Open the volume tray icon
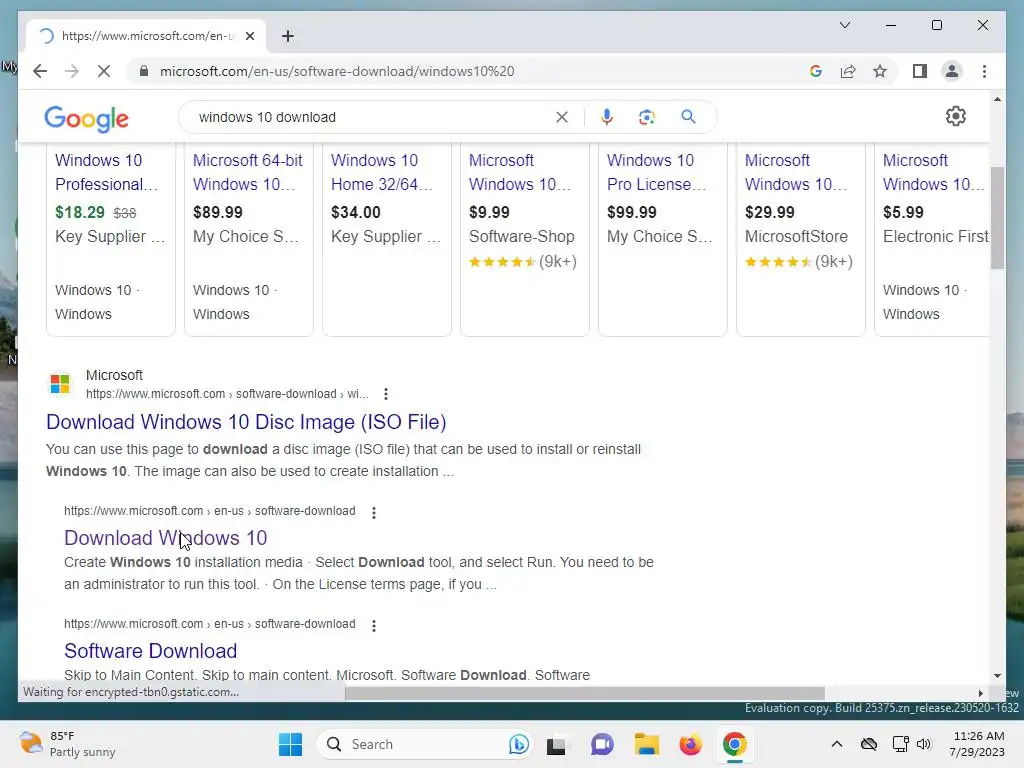 tap(923, 744)
